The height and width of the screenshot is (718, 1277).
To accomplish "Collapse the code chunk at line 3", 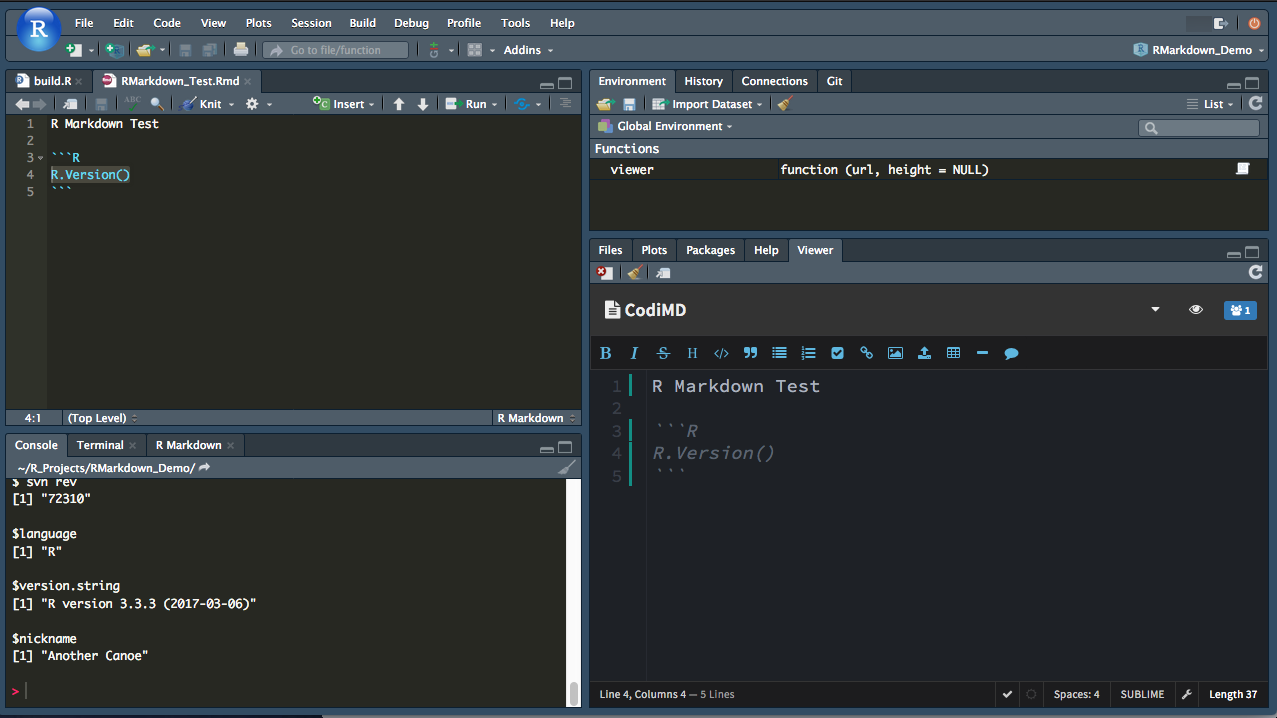I will pos(40,158).
